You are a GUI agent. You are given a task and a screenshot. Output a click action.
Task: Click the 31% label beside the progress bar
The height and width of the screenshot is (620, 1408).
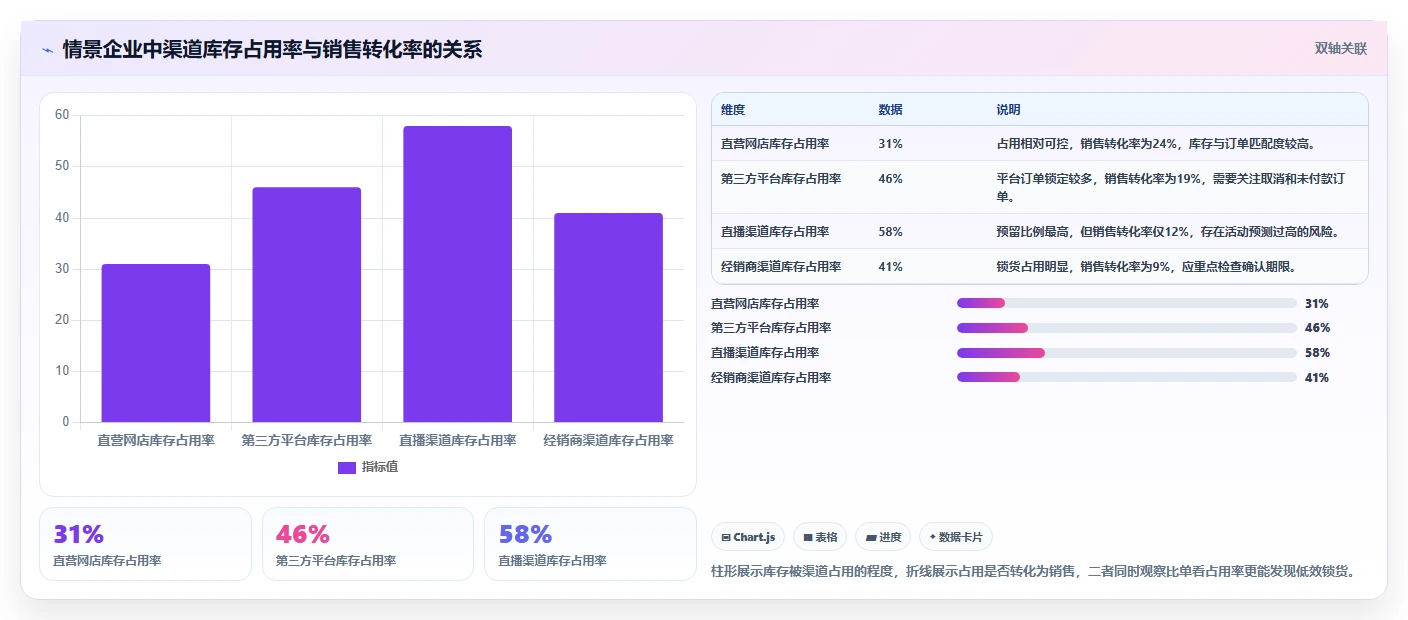click(x=1317, y=303)
